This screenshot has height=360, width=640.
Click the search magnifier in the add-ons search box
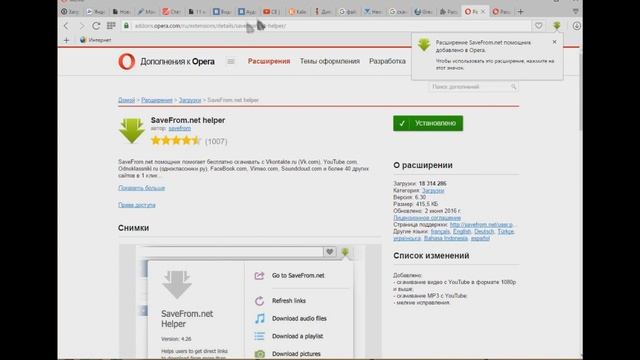click(513, 87)
